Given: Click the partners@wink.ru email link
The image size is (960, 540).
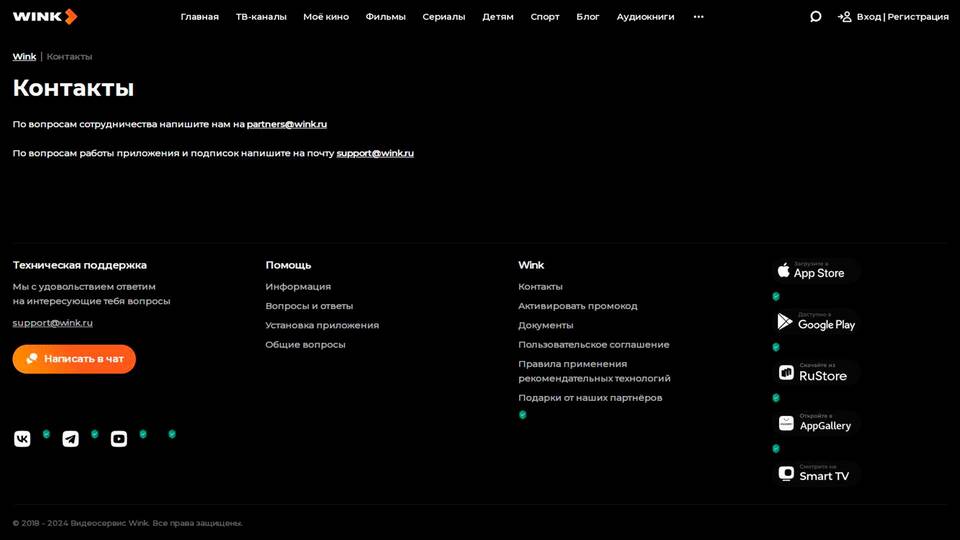Looking at the screenshot, I should 287,124.
